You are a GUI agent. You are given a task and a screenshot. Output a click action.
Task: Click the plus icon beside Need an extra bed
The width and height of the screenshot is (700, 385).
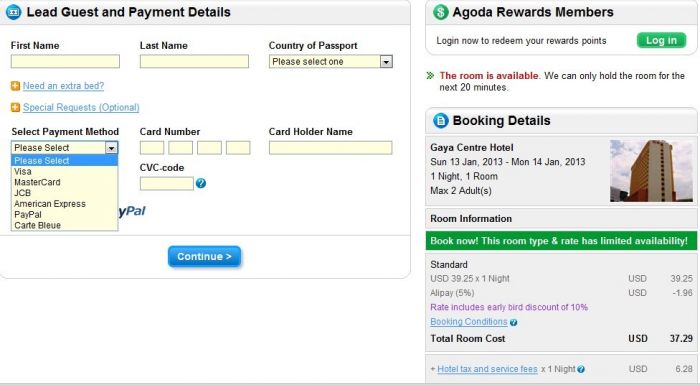coord(15,86)
